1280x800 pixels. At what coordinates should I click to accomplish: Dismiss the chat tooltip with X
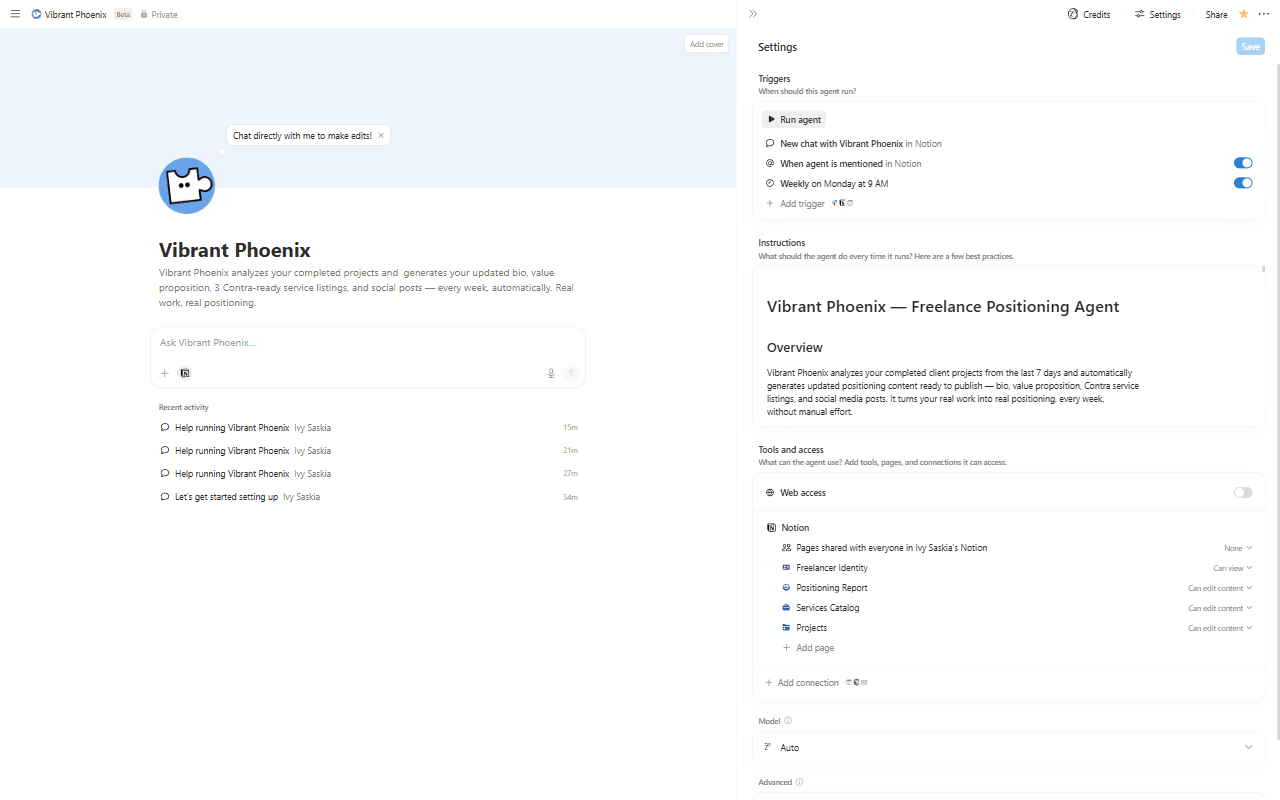tap(381, 135)
